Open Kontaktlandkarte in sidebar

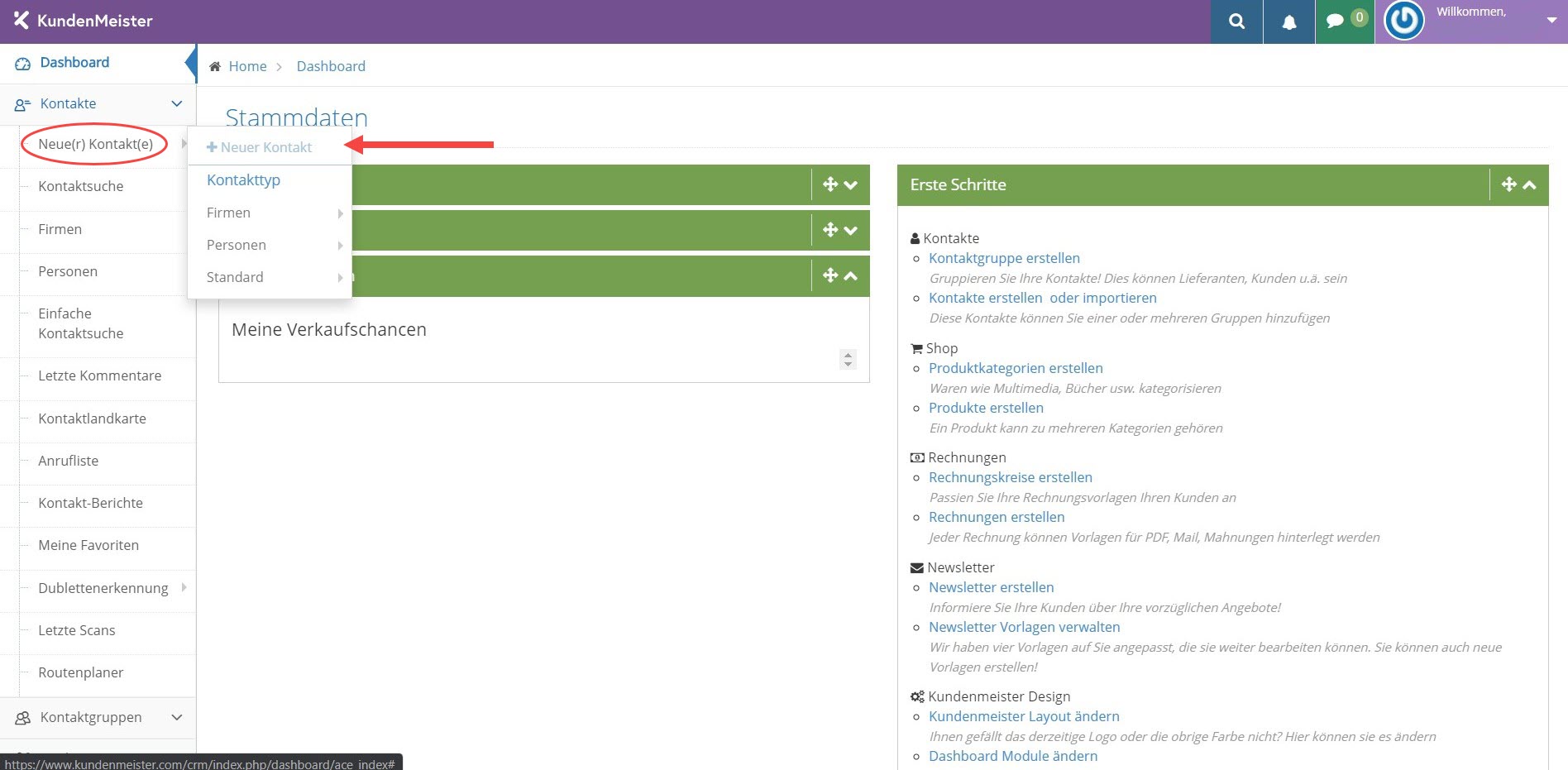92,418
